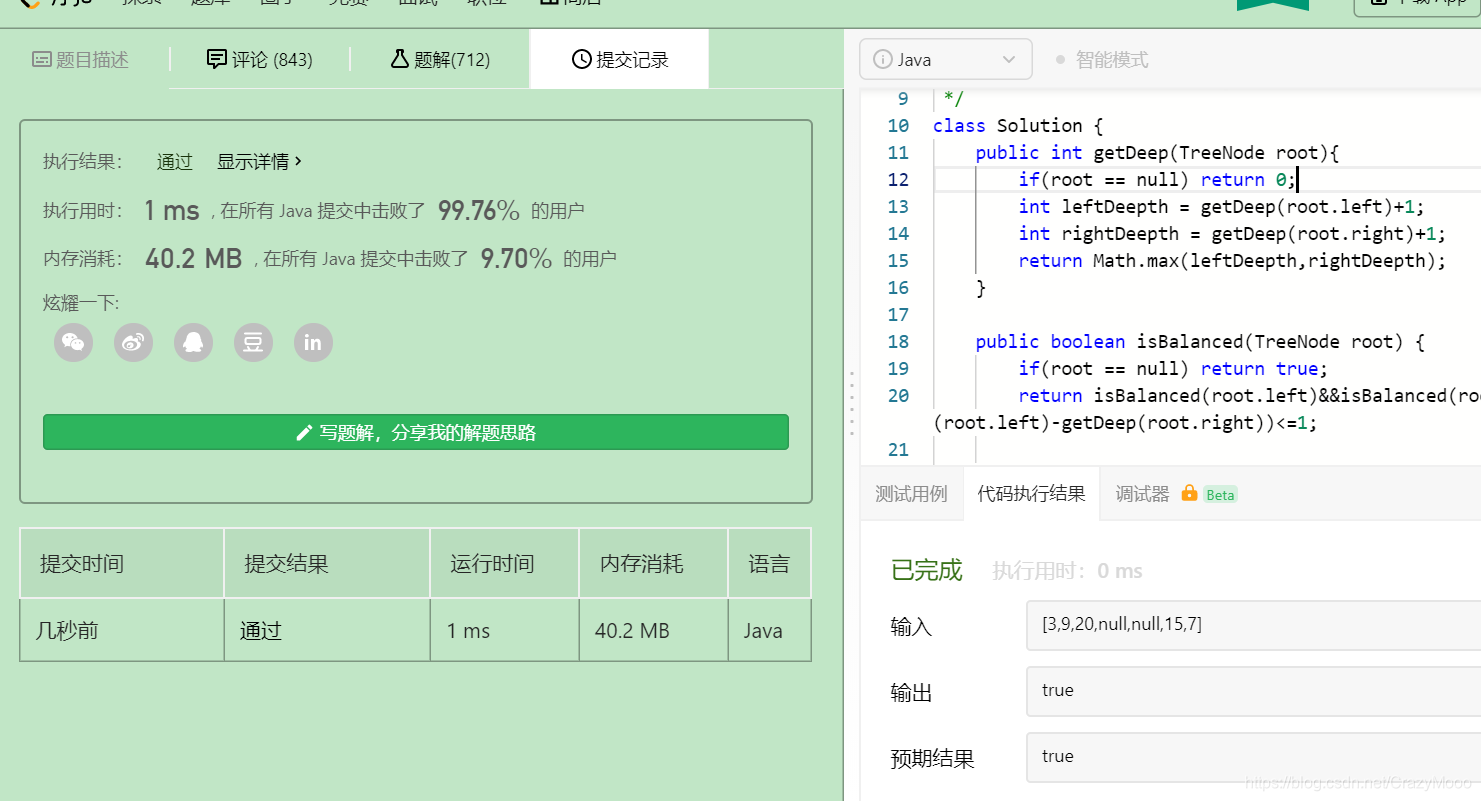
Task: Share result via QQ icon
Action: point(193,342)
